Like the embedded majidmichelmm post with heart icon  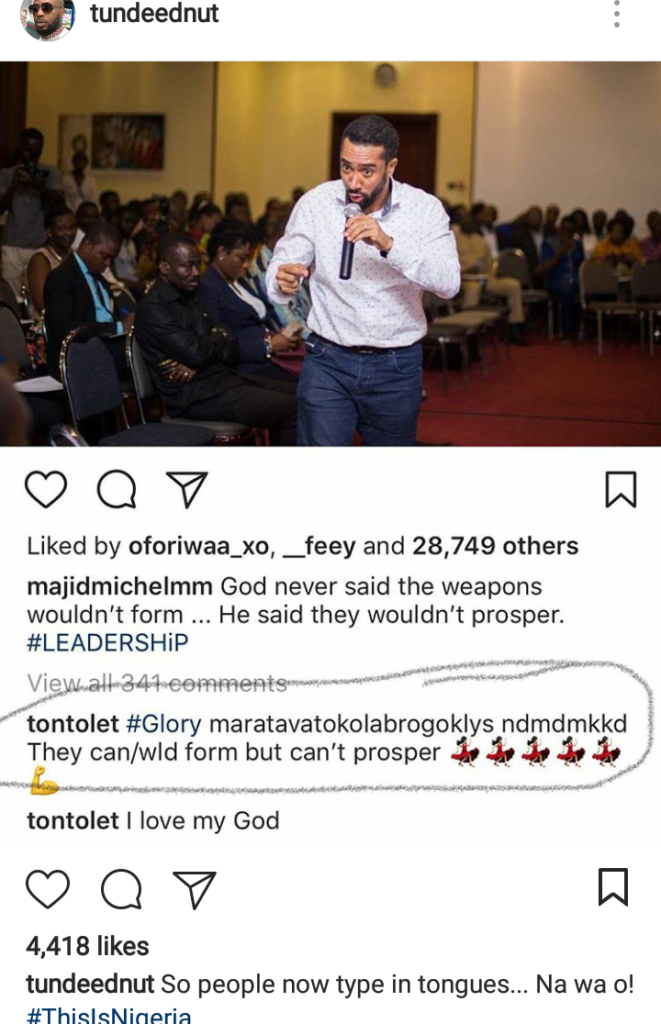(x=46, y=489)
